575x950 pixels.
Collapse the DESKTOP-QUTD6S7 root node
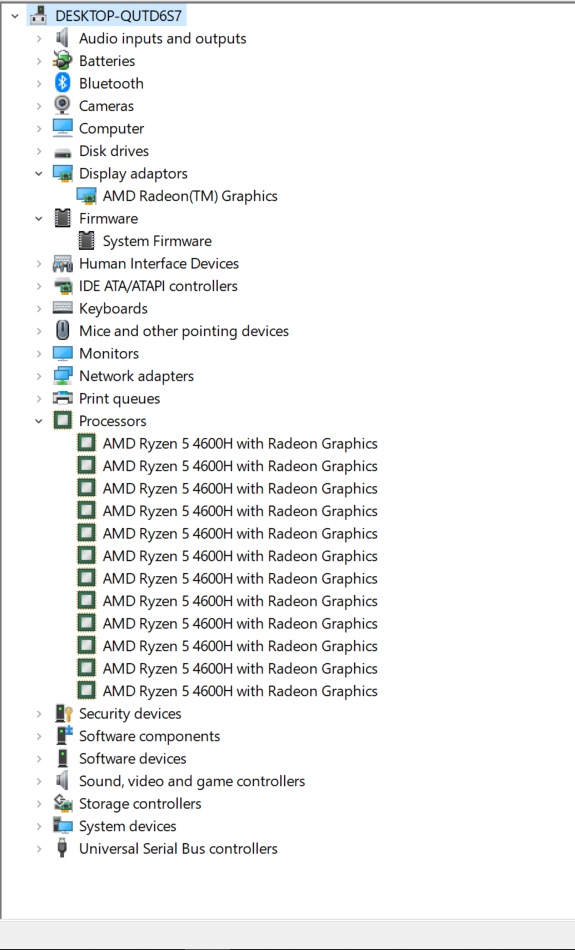(15, 16)
